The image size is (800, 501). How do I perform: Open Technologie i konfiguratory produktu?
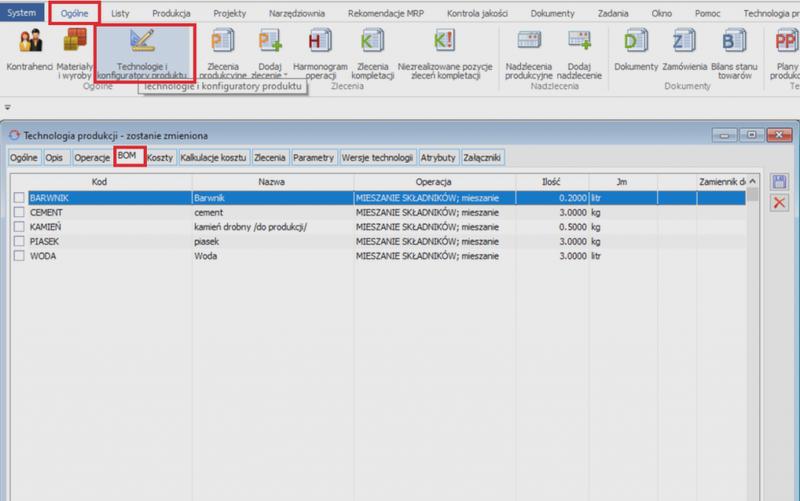coord(142,53)
